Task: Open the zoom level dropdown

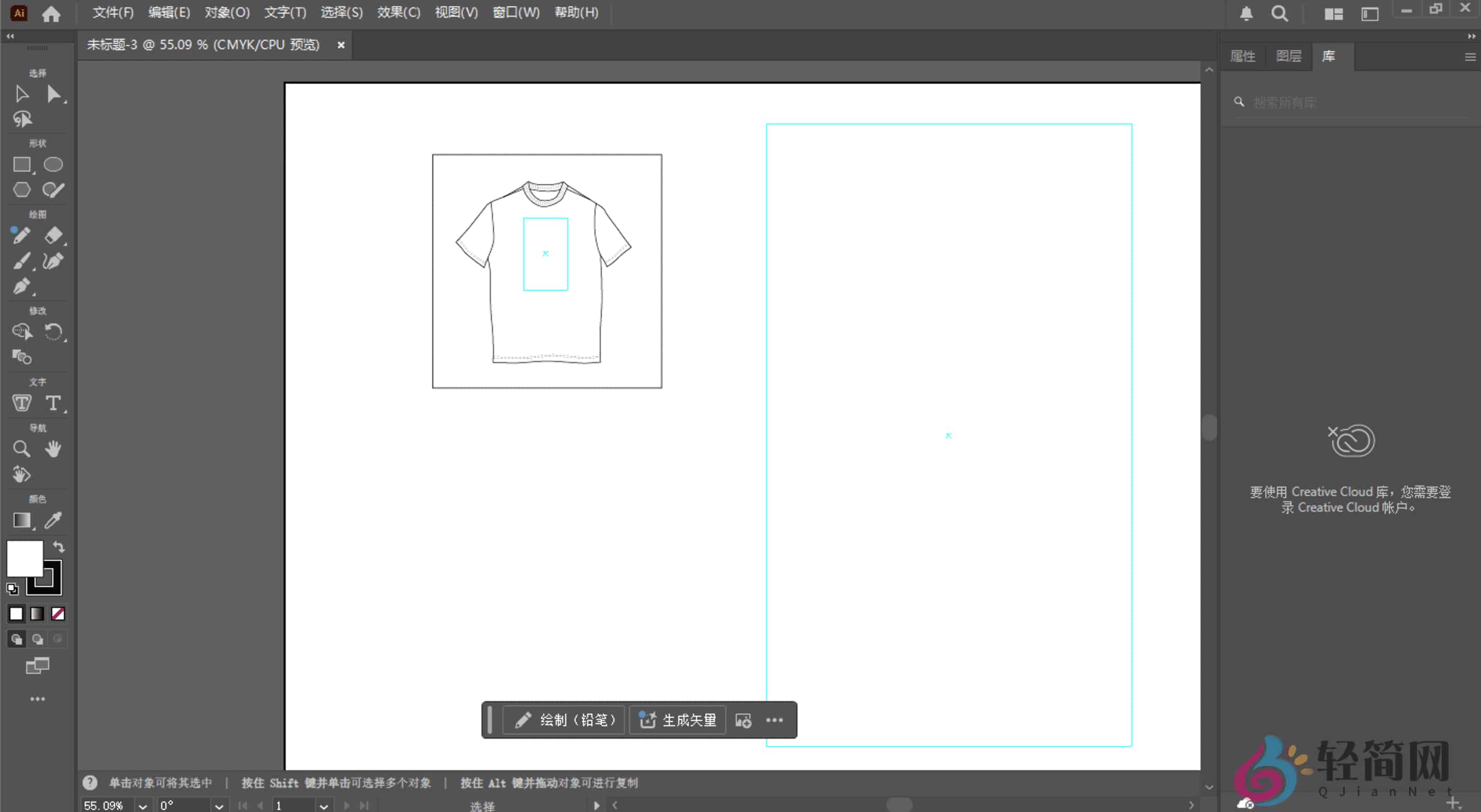Action: [x=143, y=805]
